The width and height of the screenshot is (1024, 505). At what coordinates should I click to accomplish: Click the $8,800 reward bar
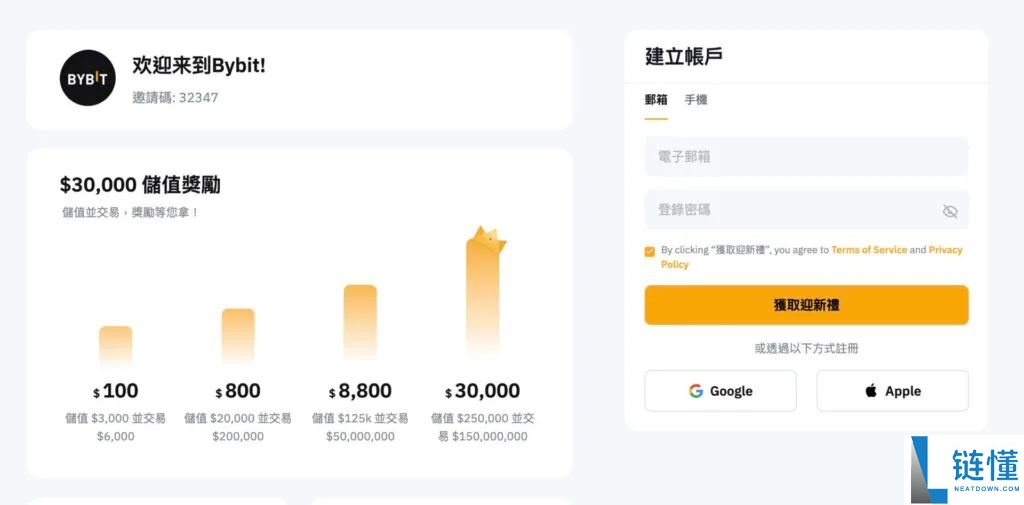click(360, 322)
